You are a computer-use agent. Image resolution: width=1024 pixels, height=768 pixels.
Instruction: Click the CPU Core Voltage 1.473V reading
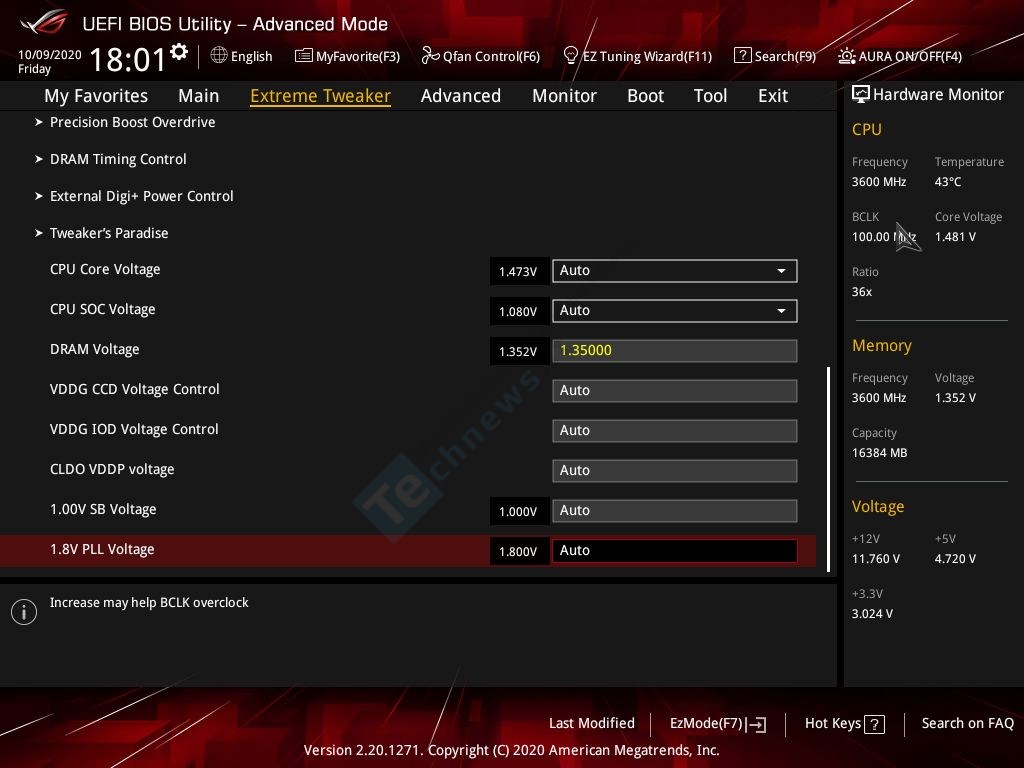(x=518, y=272)
